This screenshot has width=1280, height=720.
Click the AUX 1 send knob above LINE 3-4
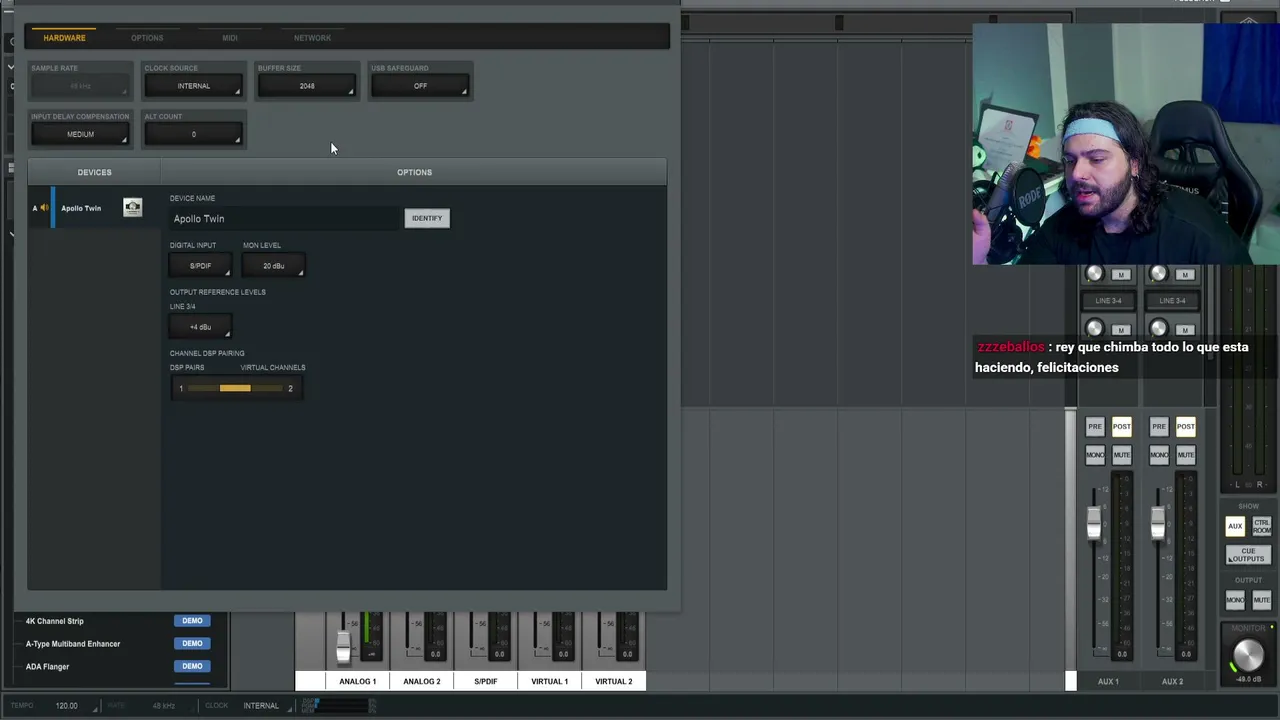click(x=1094, y=274)
